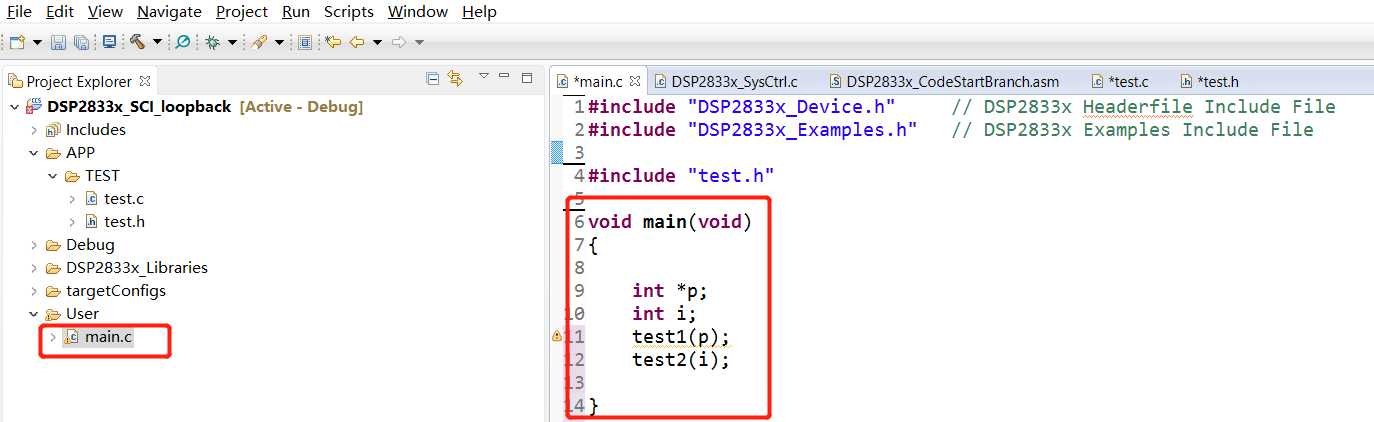Open the Navigate menu
This screenshot has width=1374, height=422.
[x=169, y=12]
